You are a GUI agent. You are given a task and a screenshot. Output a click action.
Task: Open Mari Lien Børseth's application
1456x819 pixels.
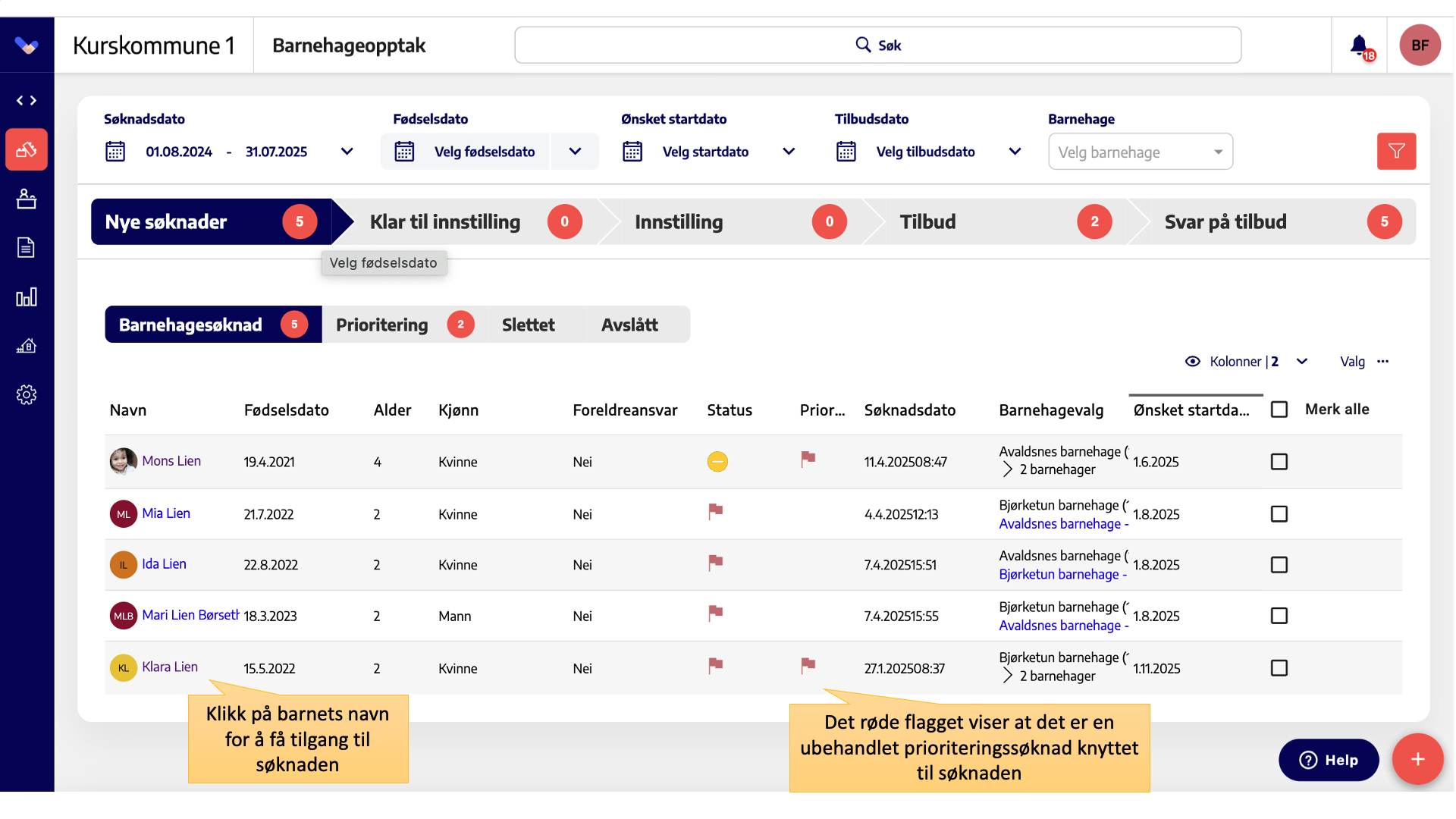[x=190, y=615]
